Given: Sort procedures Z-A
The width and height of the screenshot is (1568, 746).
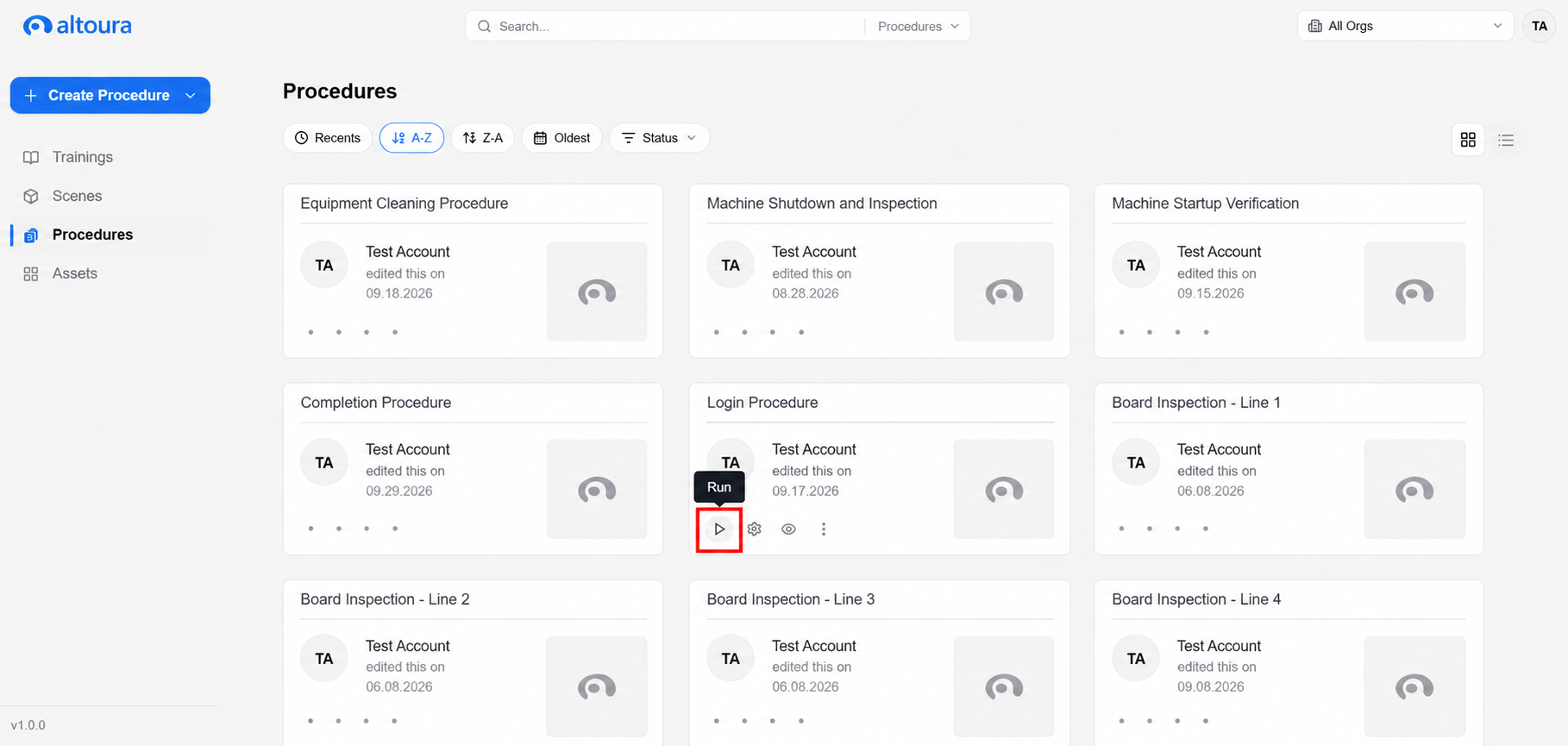Looking at the screenshot, I should coord(483,138).
